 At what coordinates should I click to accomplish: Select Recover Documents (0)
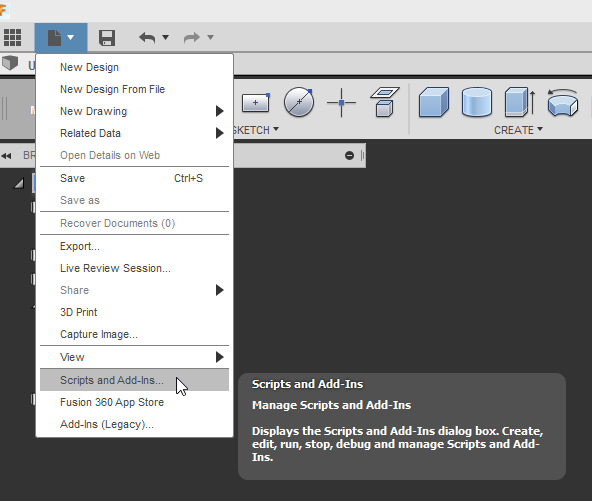click(134, 223)
